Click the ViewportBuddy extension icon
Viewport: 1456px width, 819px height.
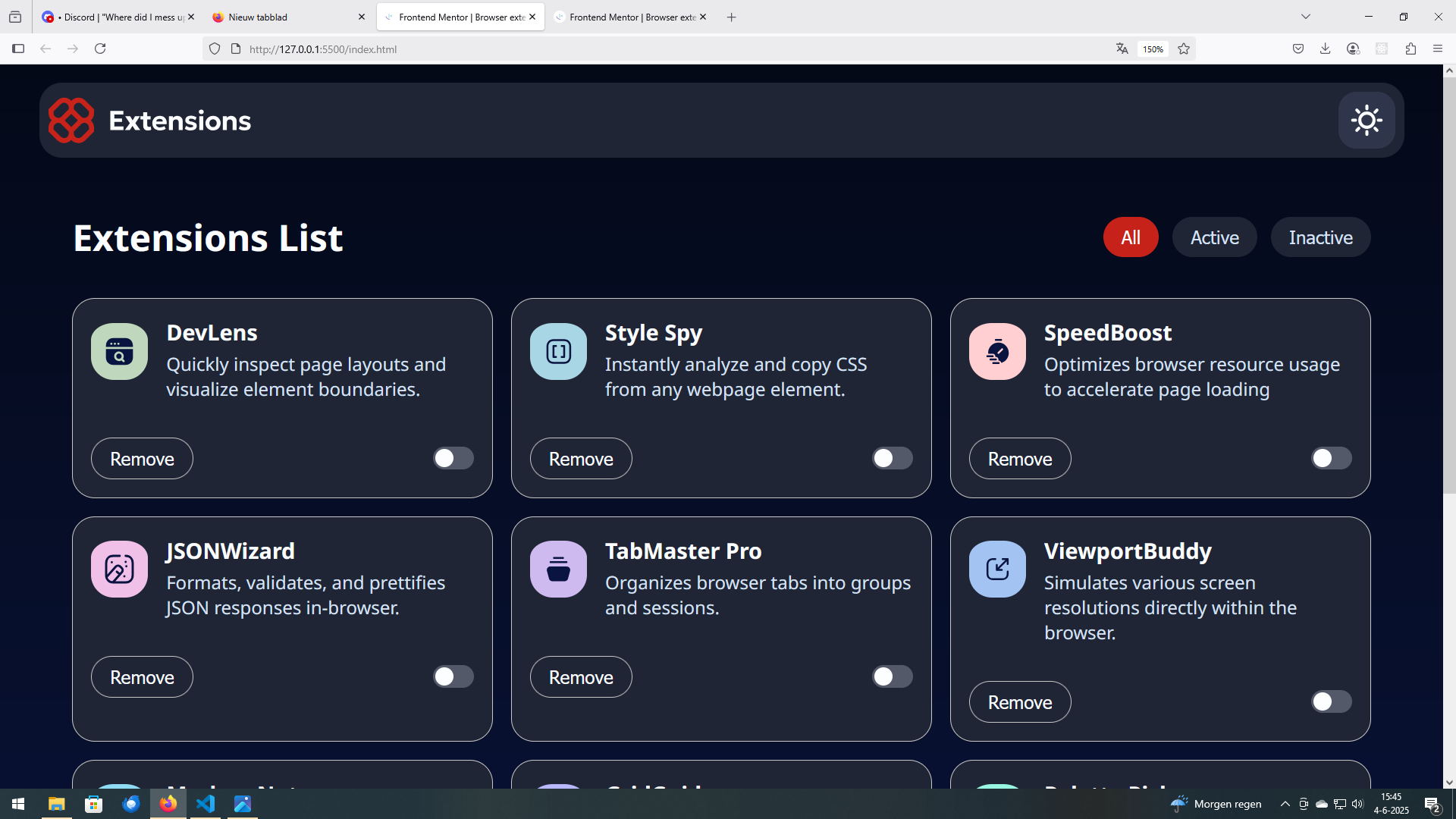click(x=997, y=570)
